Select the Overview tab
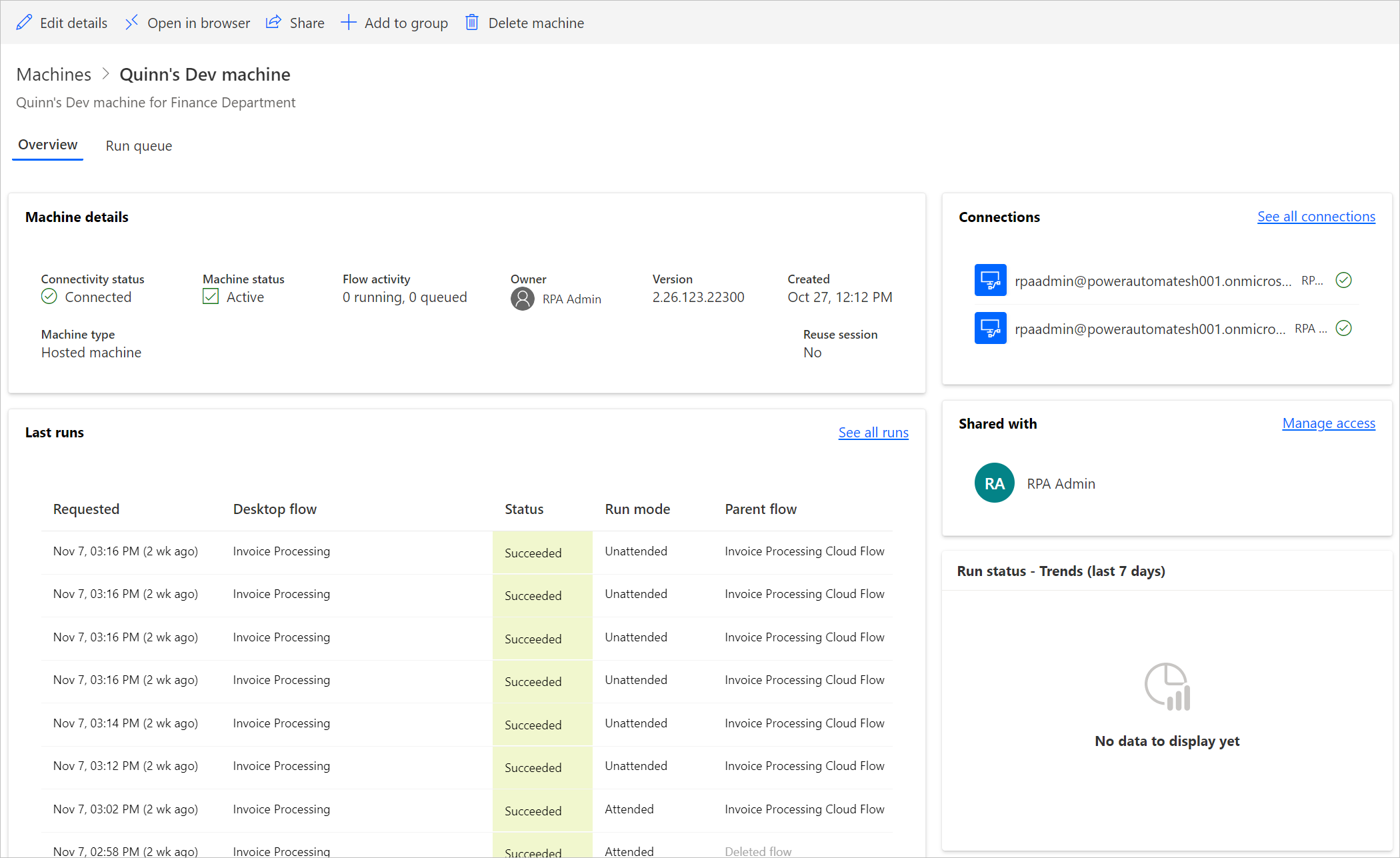Screen dimensions: 1400x858 (47, 145)
